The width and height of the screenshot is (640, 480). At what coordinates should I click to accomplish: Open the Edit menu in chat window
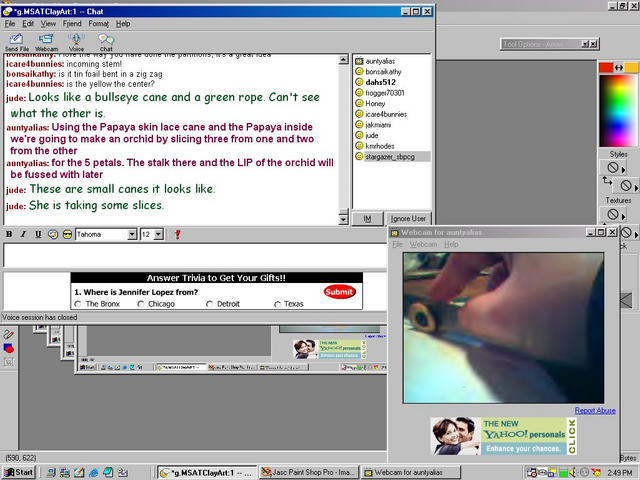pos(28,24)
